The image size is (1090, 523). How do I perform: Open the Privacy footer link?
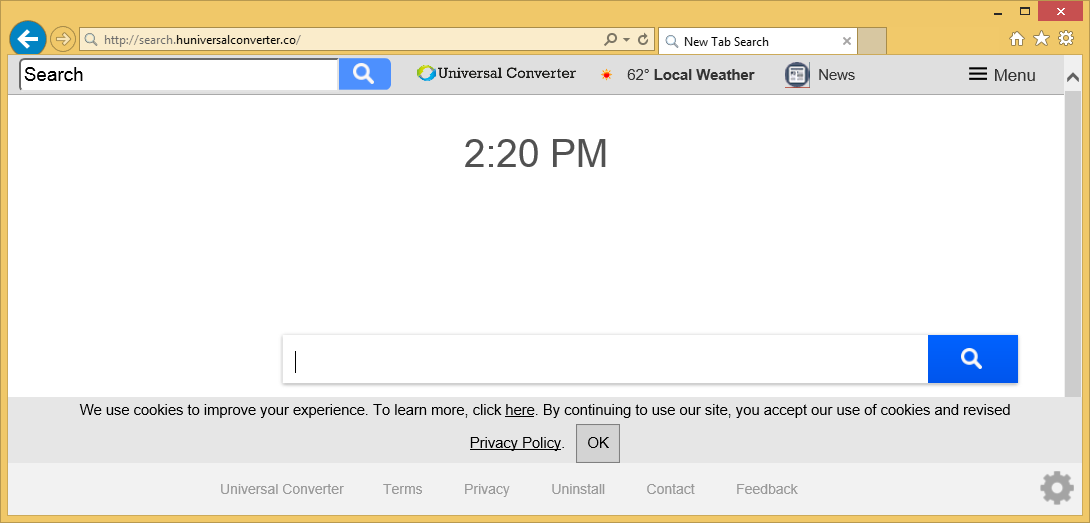(487, 490)
